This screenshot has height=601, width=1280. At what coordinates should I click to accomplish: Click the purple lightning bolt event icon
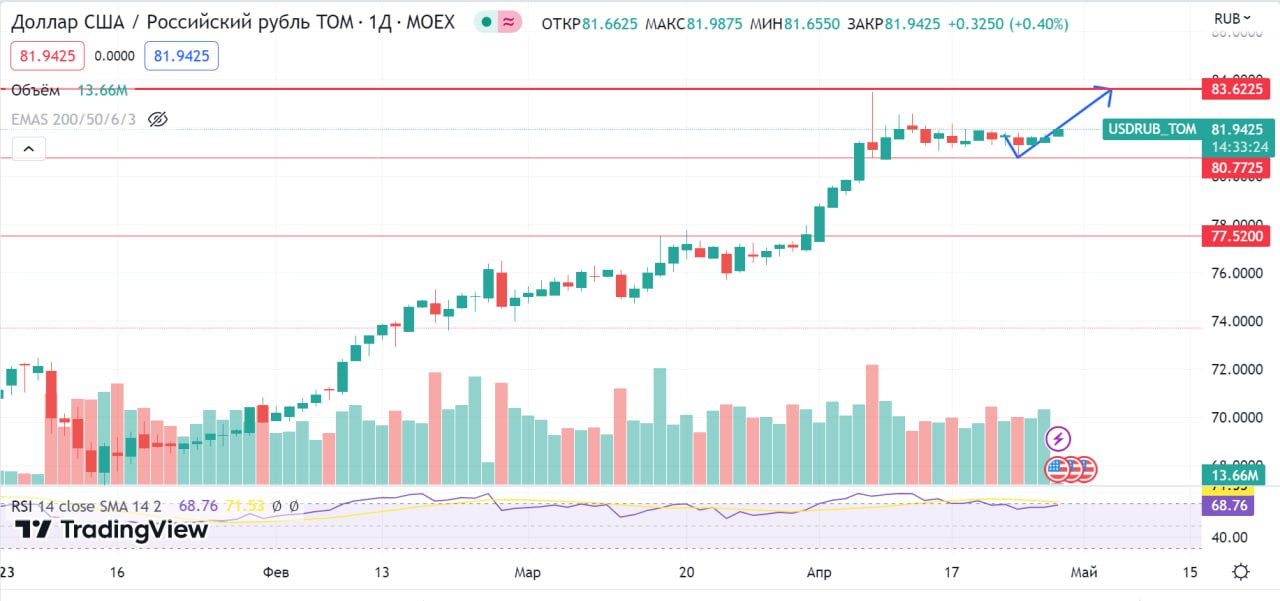click(1058, 438)
